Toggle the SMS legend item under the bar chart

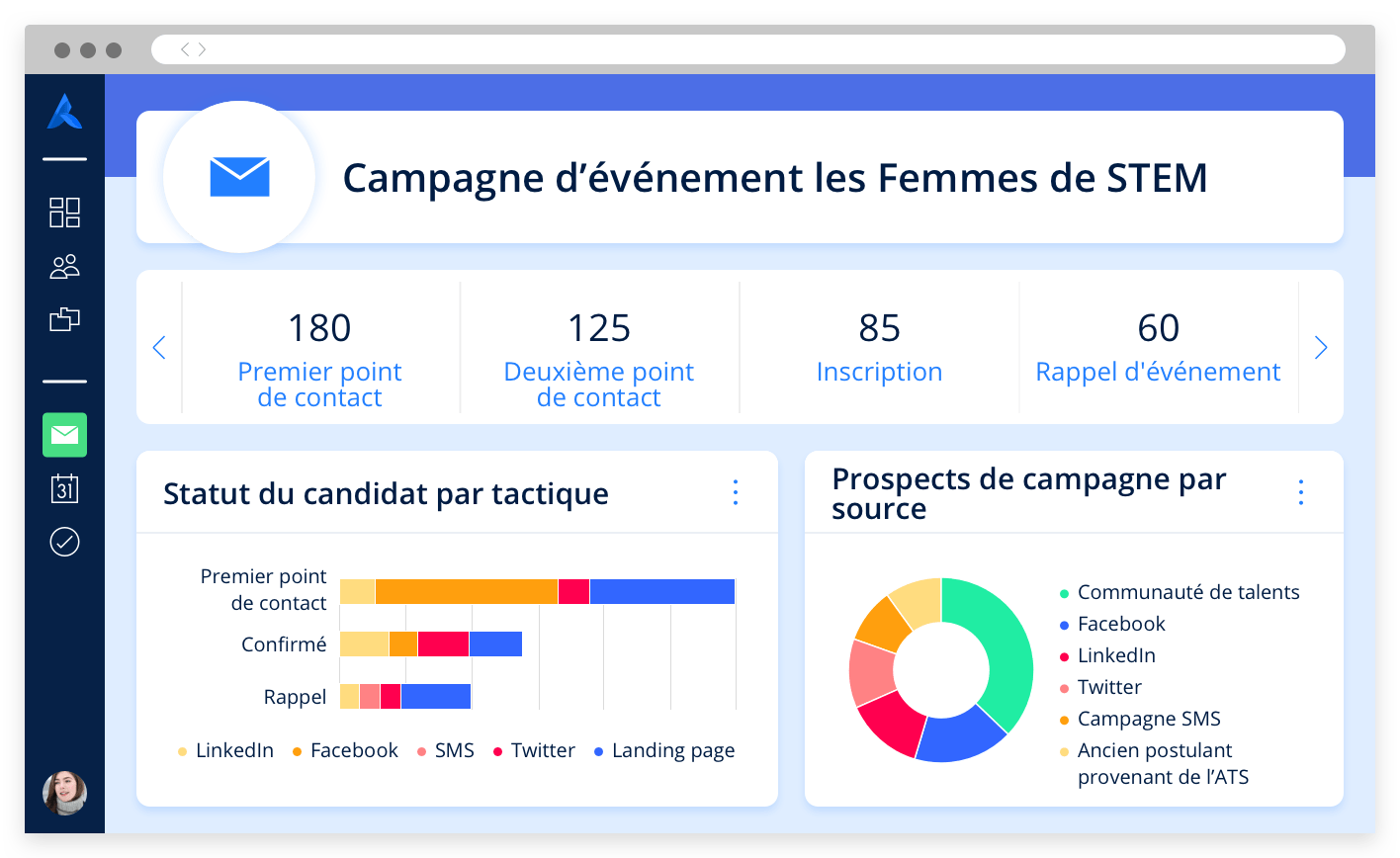tap(445, 751)
